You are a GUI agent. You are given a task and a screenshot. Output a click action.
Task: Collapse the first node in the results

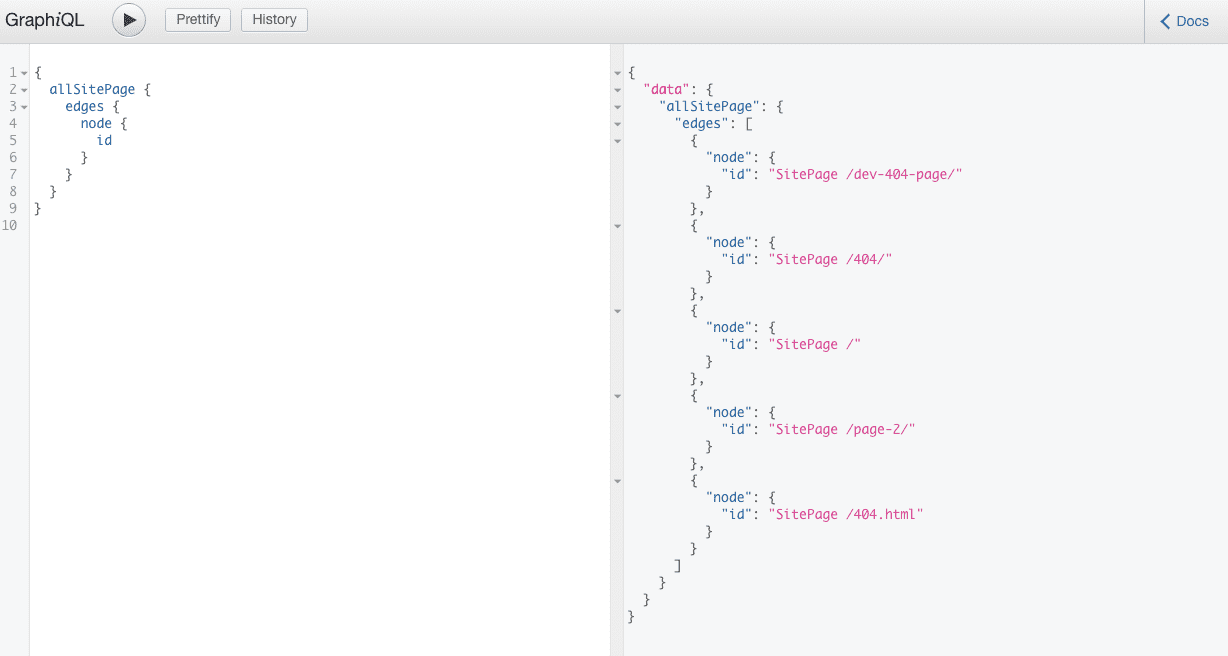[617, 141]
